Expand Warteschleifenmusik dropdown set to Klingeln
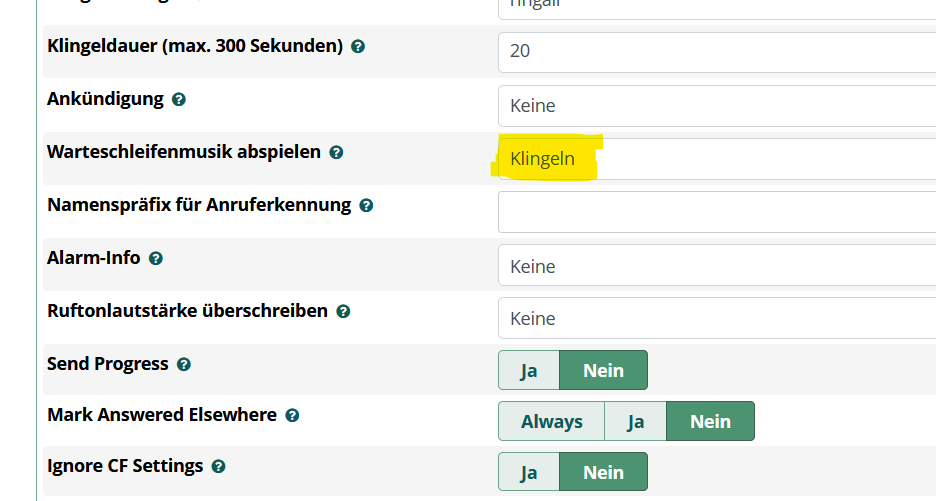936x501 pixels. [x=716, y=159]
